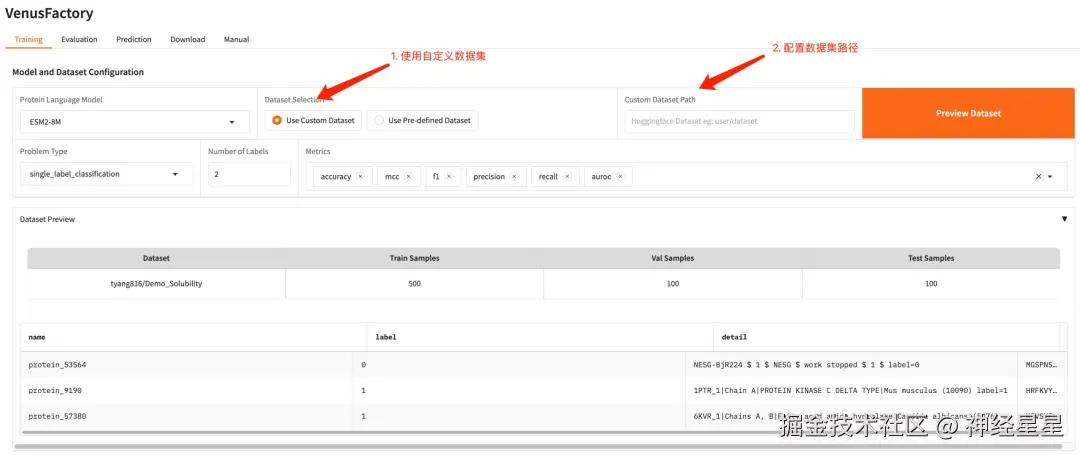Viewport: 1080px width, 455px height.
Task: Remove the accuracy metric tag
Action: tap(360, 177)
